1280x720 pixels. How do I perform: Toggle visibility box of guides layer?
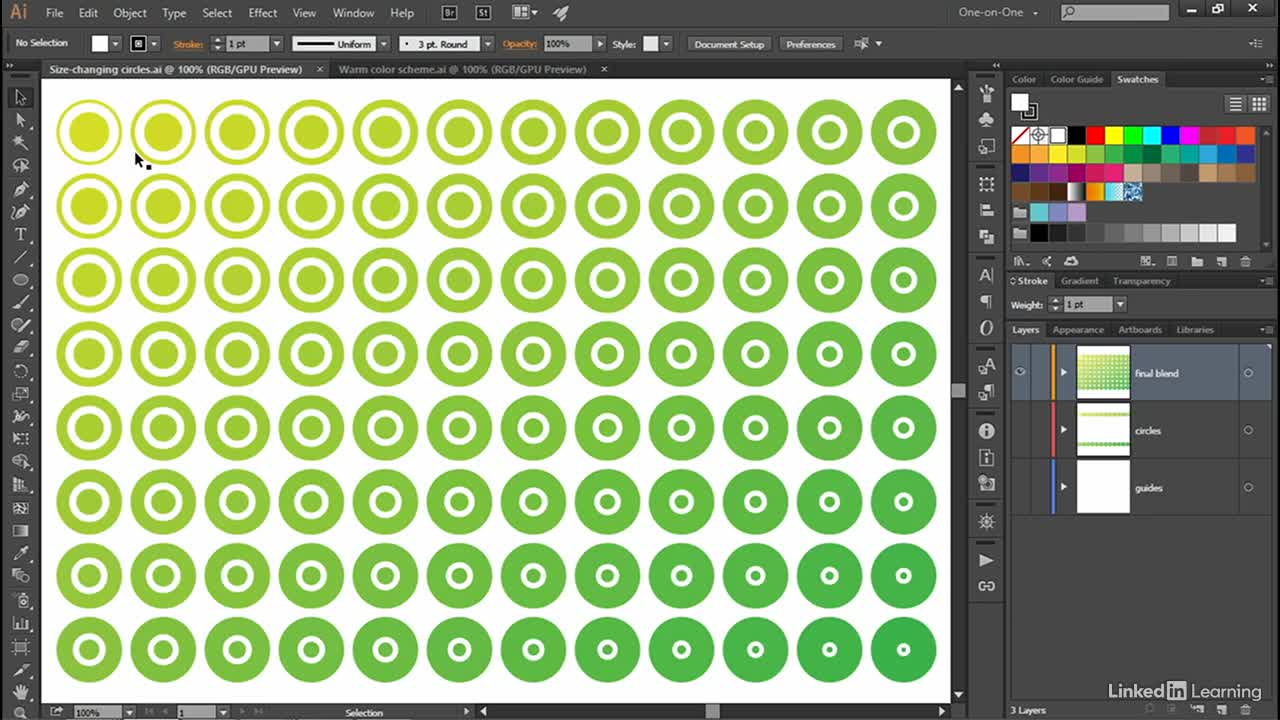[x=1020, y=487]
